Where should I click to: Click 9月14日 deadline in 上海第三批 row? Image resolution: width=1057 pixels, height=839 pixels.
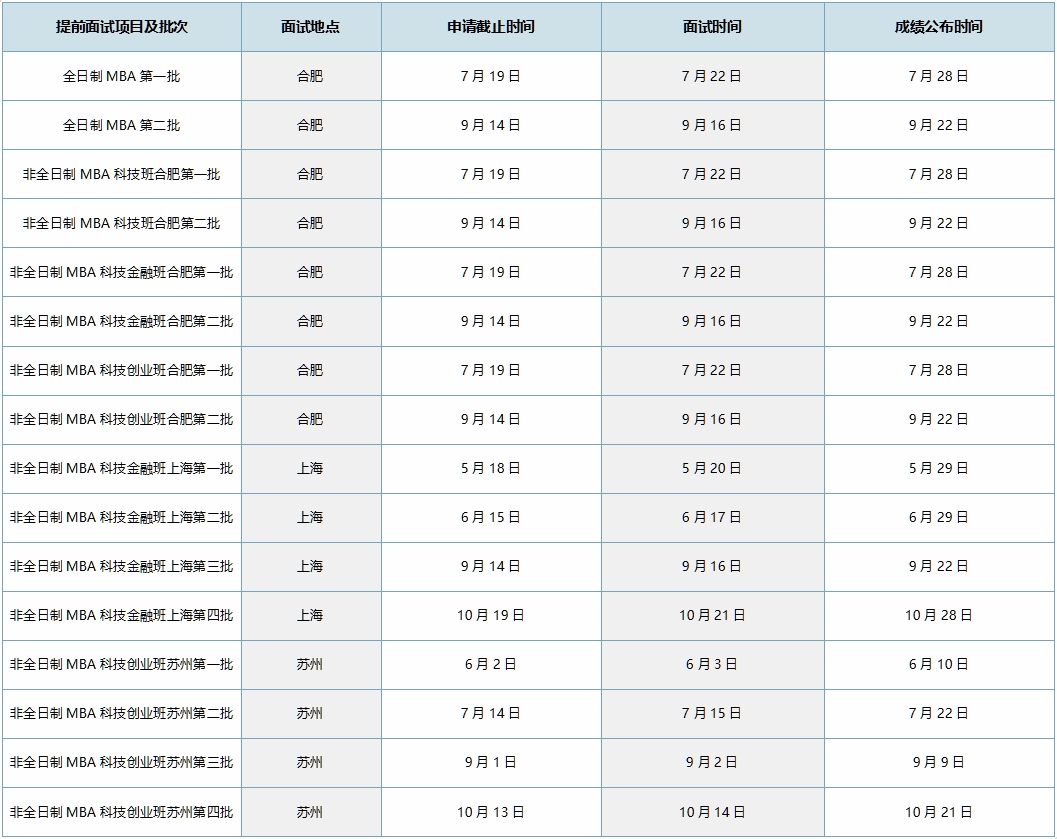coord(491,566)
